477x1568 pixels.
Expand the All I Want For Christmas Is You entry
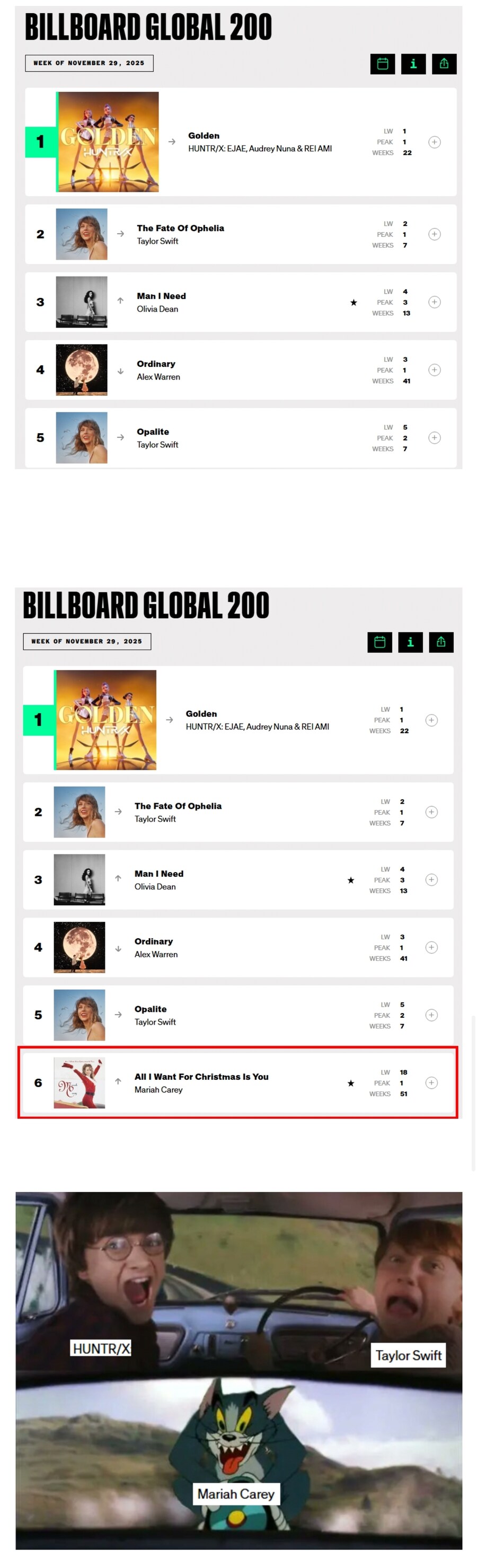coord(431,1083)
